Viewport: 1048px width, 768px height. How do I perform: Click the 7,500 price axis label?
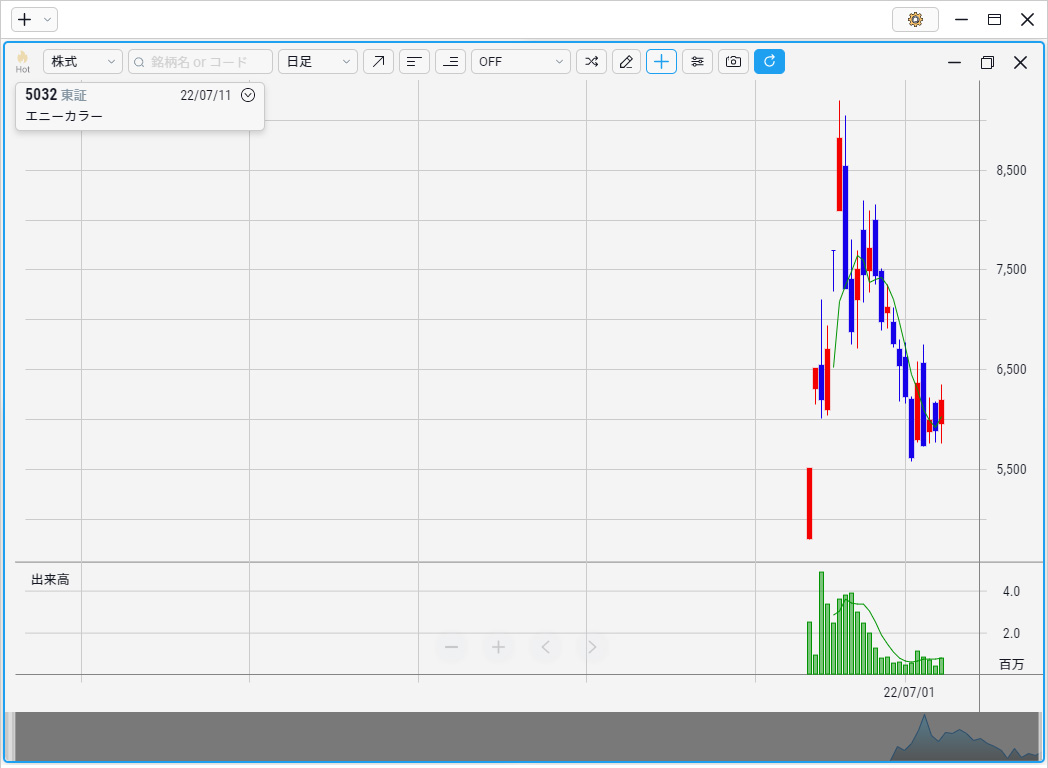tap(1011, 269)
